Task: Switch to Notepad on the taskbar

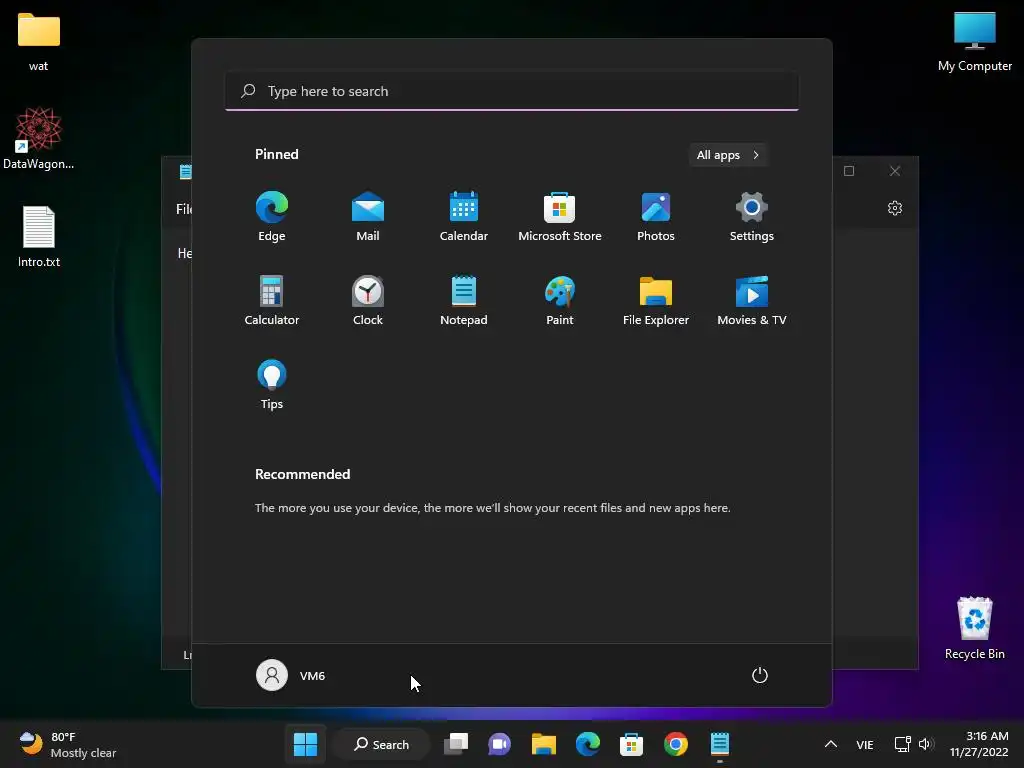Action: coord(720,744)
